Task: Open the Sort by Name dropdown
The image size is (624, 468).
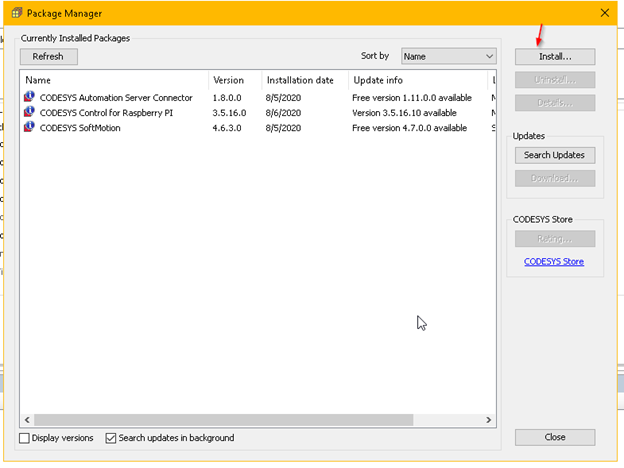Action: [448, 57]
